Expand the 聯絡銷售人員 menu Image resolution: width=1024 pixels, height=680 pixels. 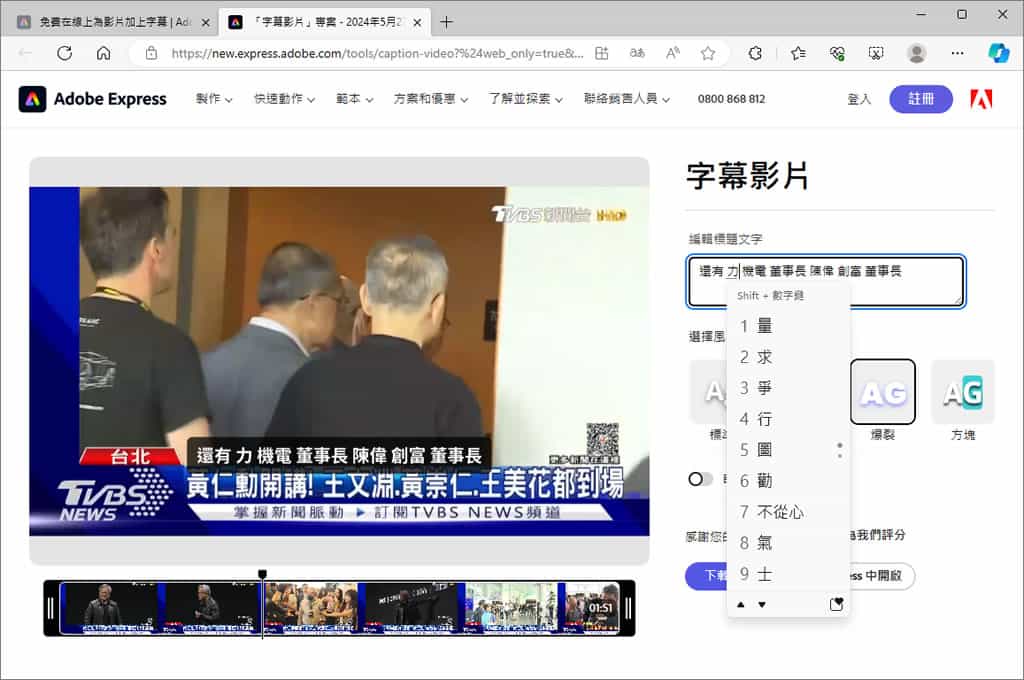pos(626,99)
